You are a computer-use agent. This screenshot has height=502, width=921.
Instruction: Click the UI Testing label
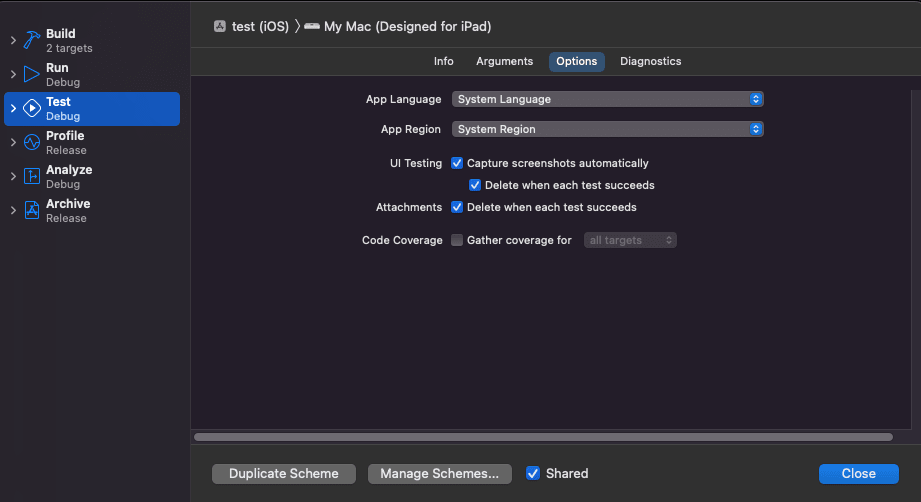[416, 163]
